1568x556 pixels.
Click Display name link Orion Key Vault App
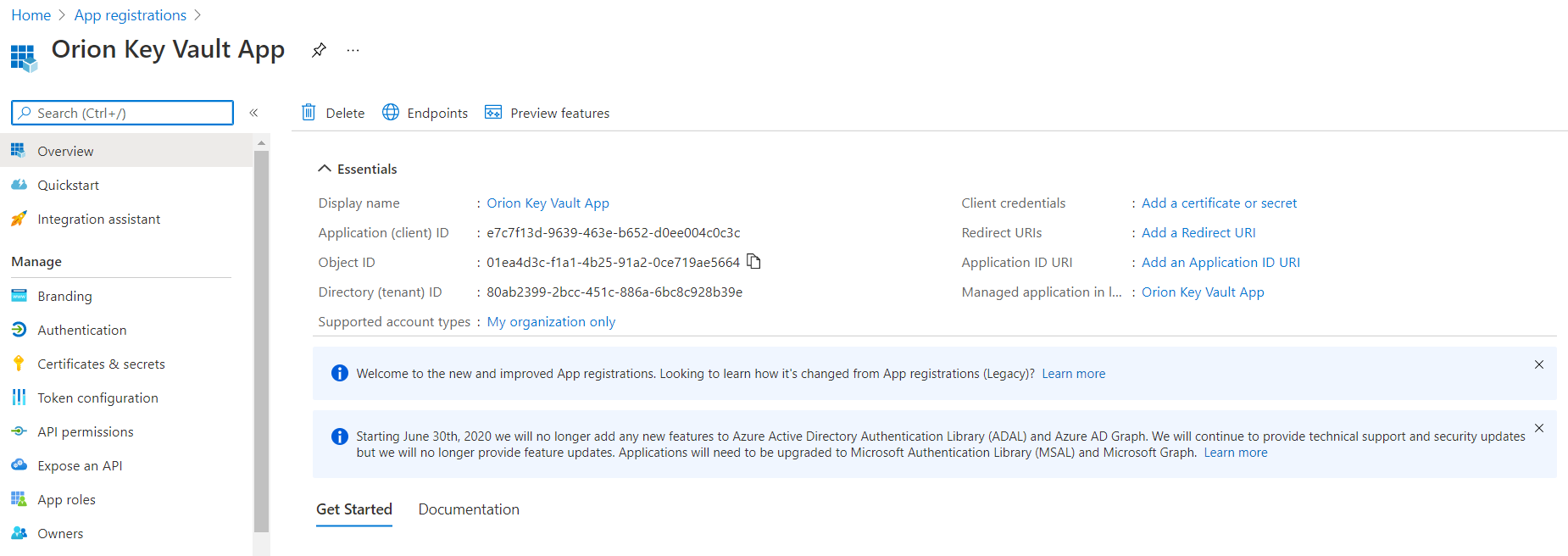pyautogui.click(x=548, y=203)
